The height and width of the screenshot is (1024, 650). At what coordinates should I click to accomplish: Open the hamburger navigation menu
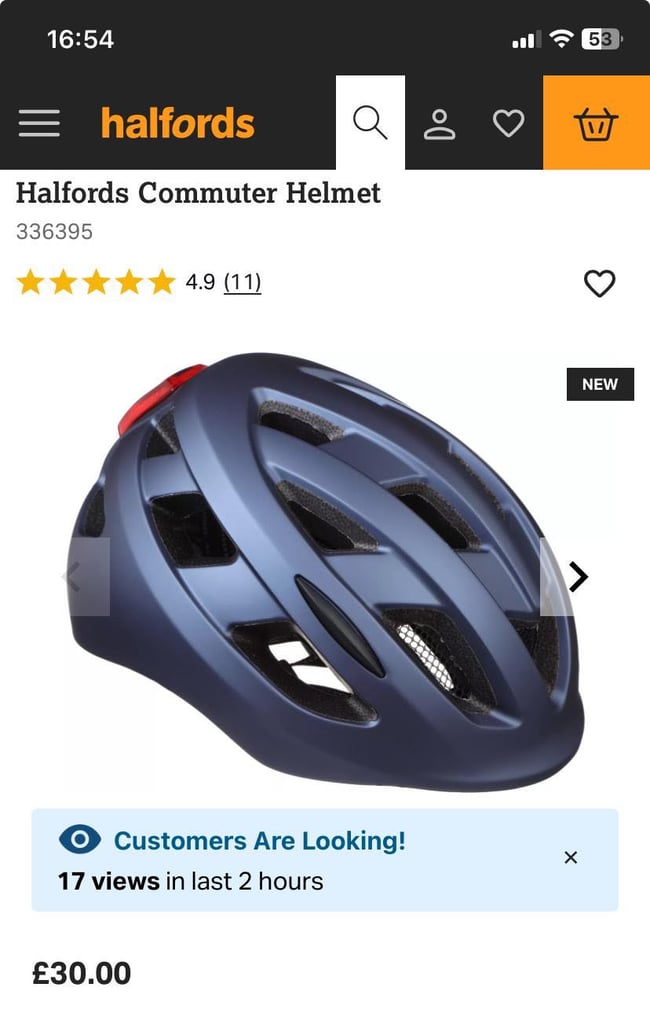39,123
